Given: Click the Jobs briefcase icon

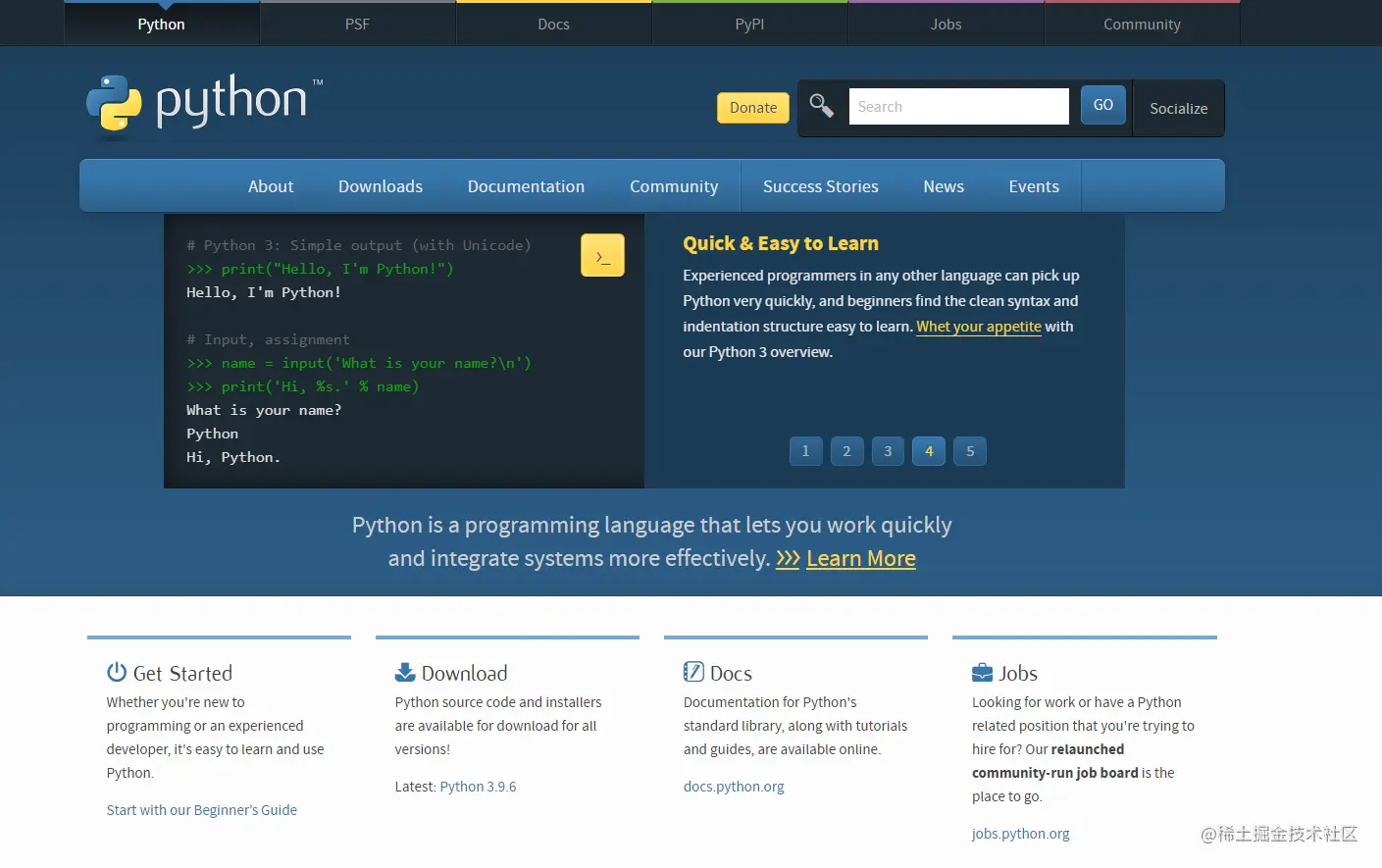Looking at the screenshot, I should coord(982,673).
